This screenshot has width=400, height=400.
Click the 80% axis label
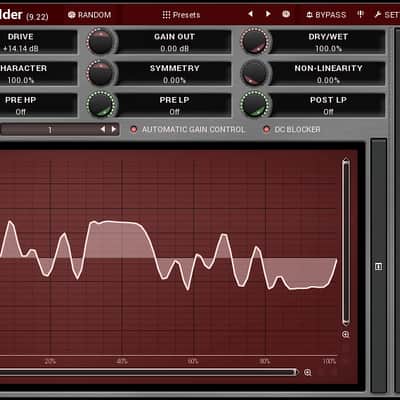(x=265, y=361)
